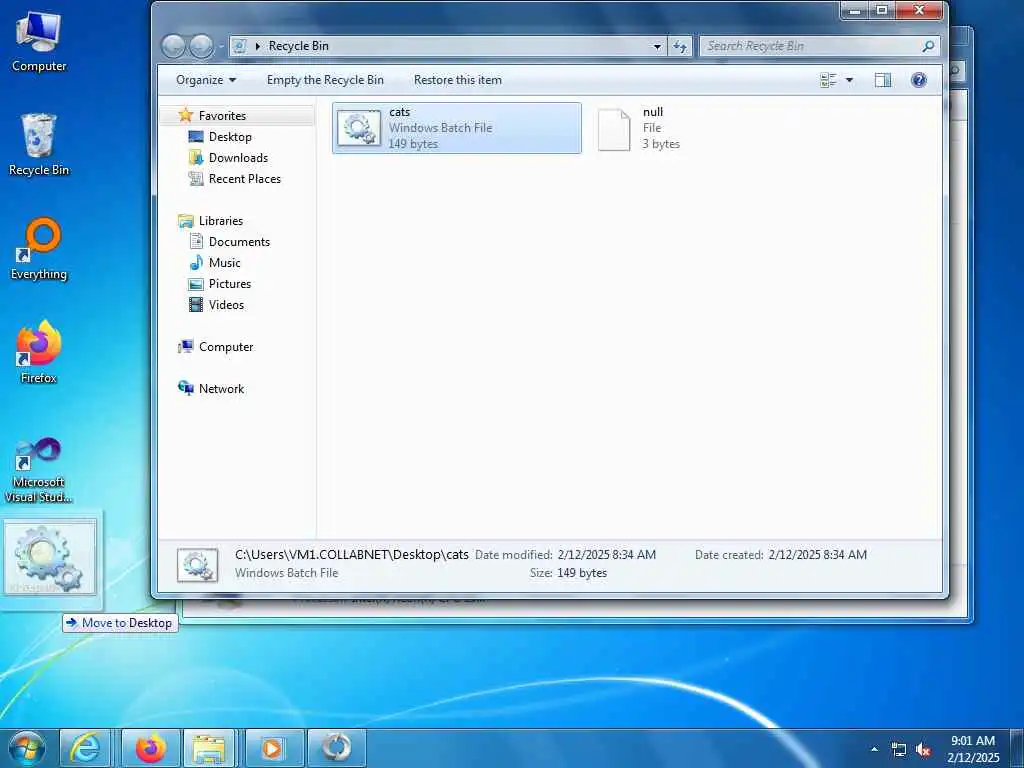Open the clock showing 9:01 AM

(972, 749)
